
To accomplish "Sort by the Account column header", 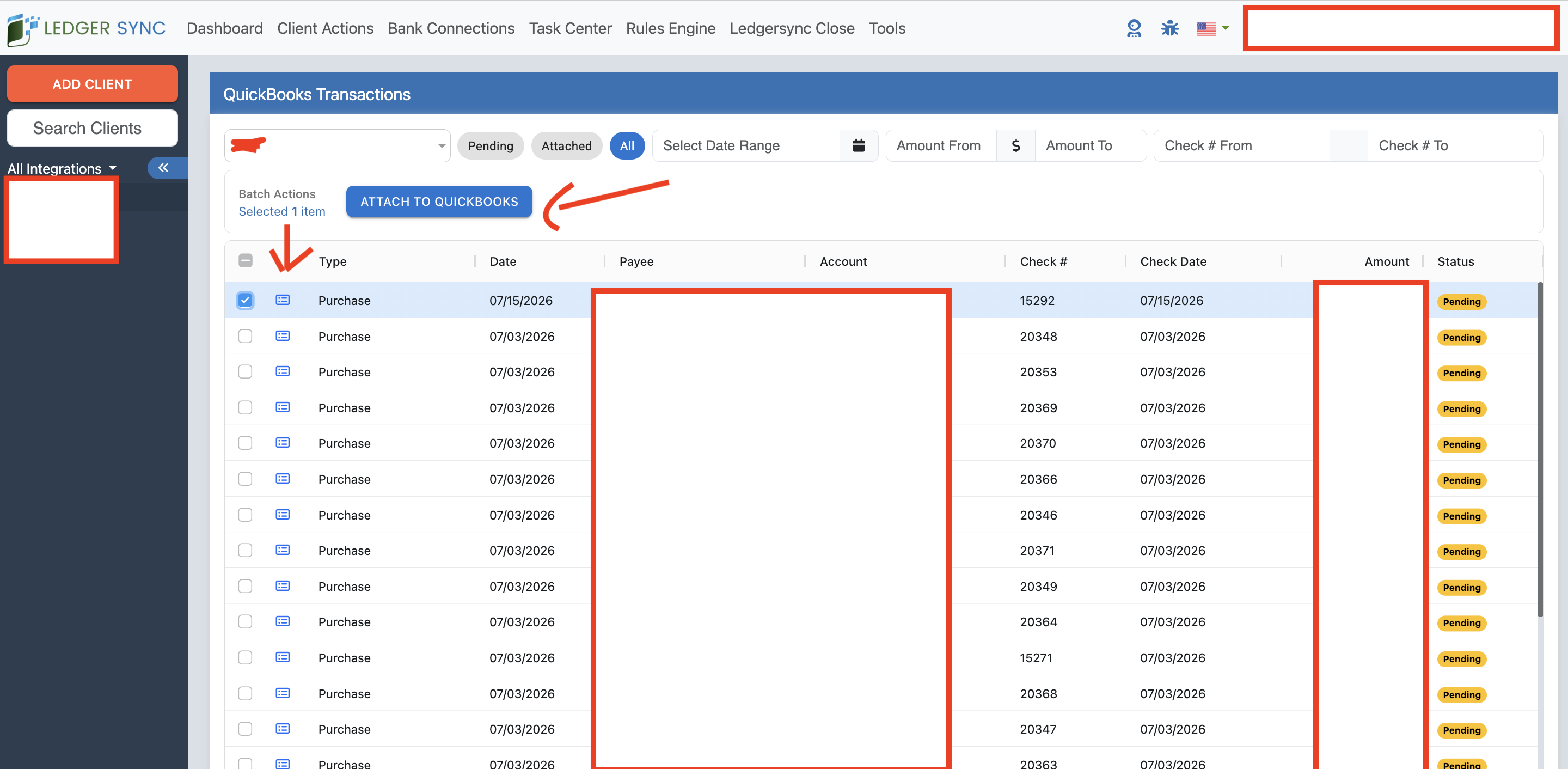I will [843, 261].
